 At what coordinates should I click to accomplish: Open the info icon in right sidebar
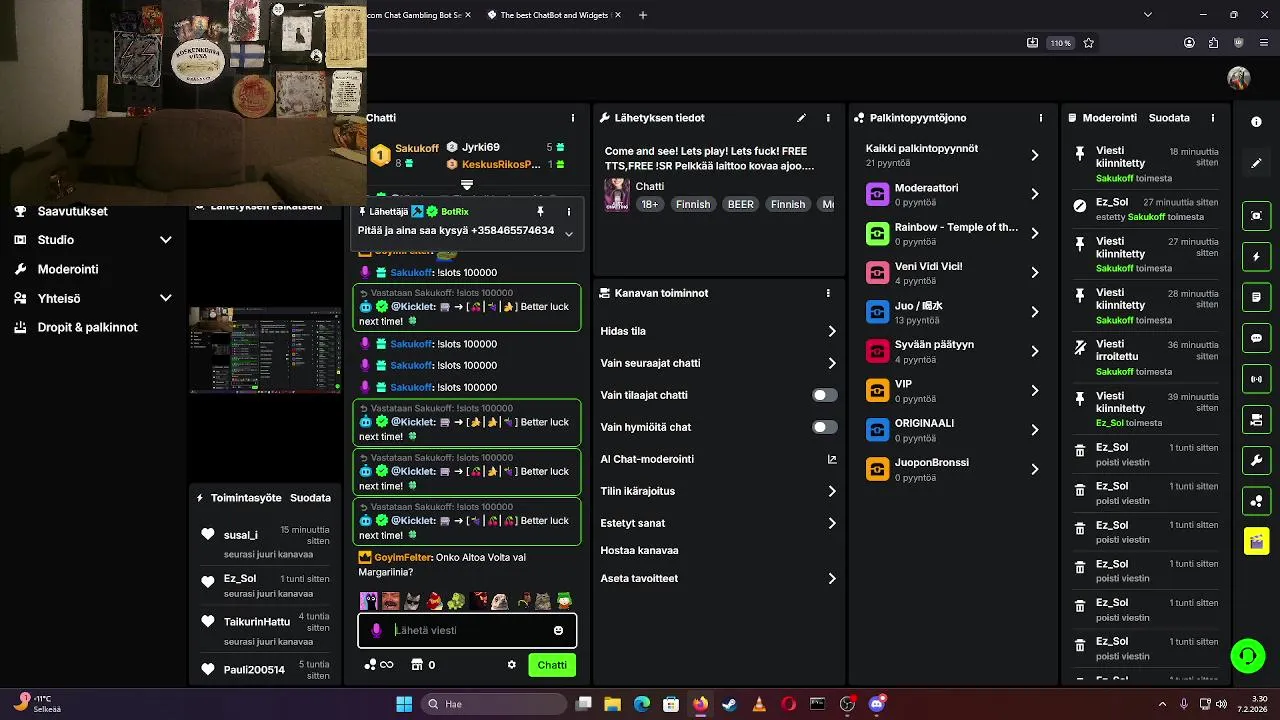(x=1256, y=121)
